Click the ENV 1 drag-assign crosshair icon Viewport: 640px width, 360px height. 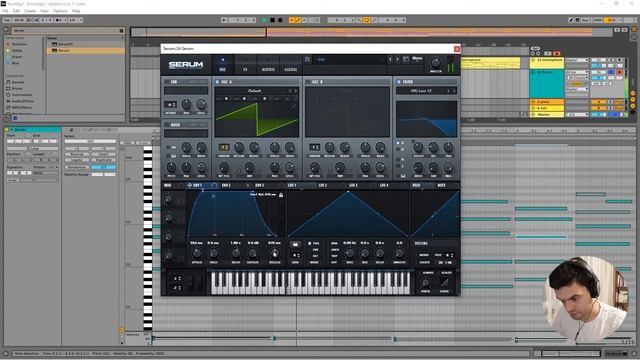[189, 185]
